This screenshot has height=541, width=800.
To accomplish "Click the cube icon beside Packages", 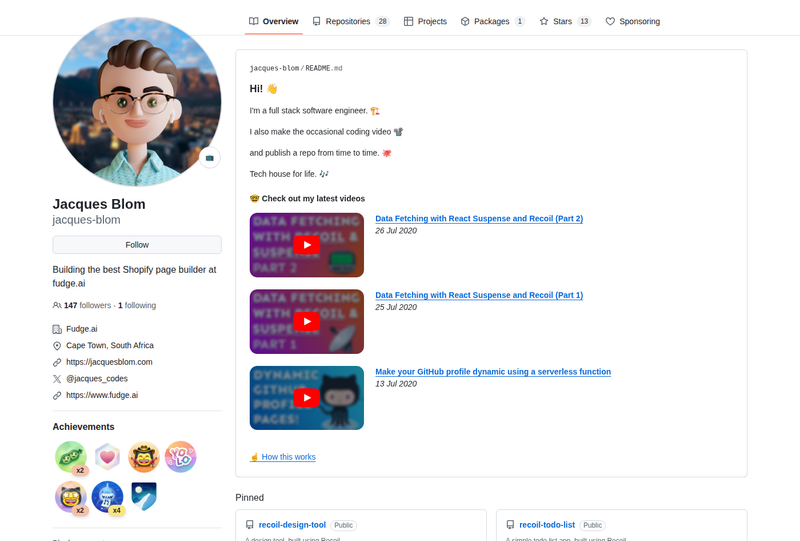I will [465, 21].
